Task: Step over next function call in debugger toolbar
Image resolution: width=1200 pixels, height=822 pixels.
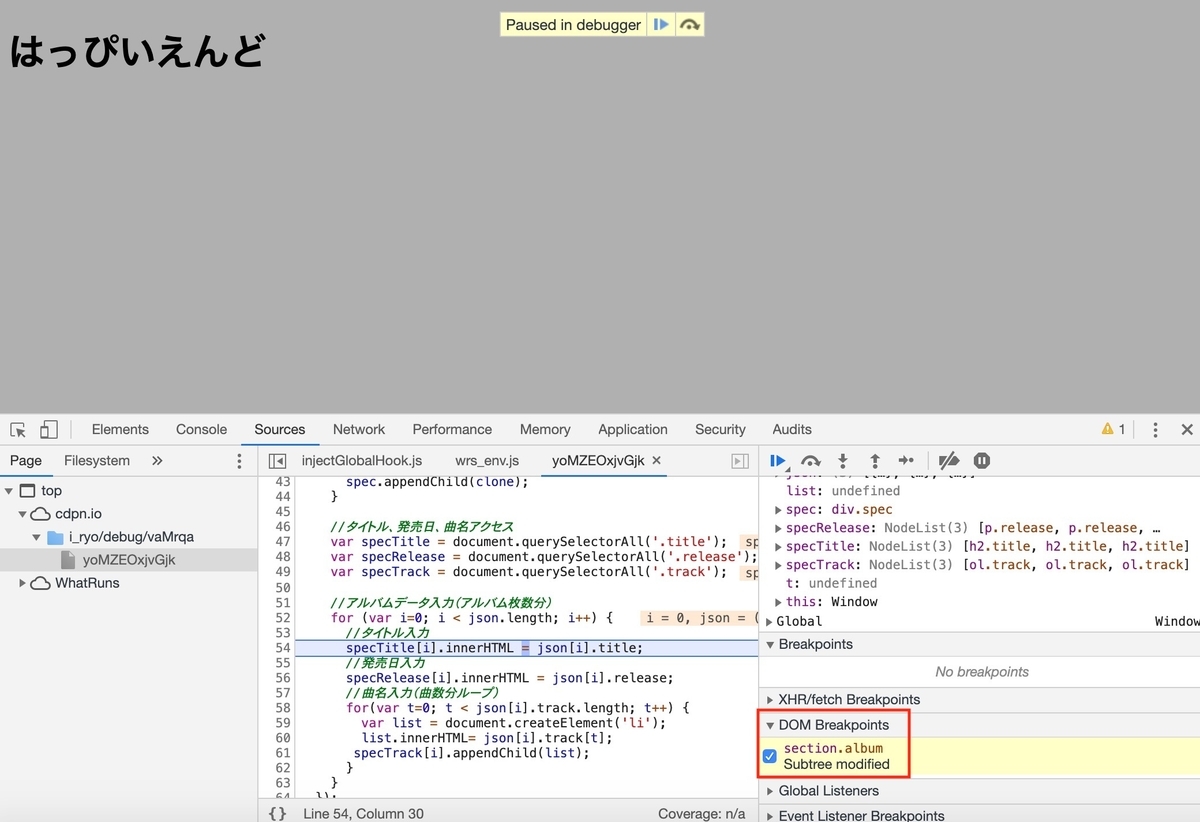Action: tap(811, 461)
